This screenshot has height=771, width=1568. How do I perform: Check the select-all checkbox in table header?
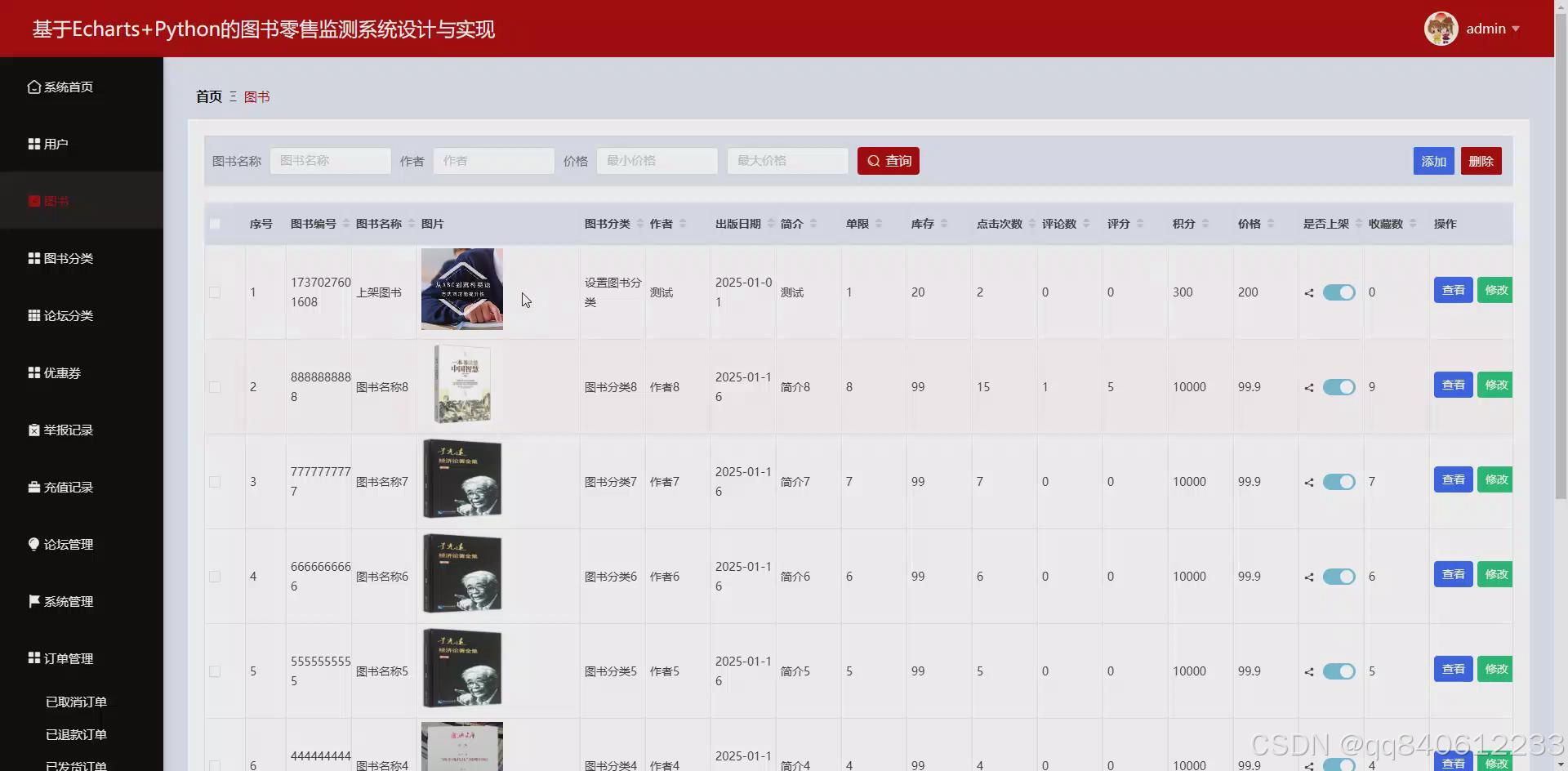(215, 224)
